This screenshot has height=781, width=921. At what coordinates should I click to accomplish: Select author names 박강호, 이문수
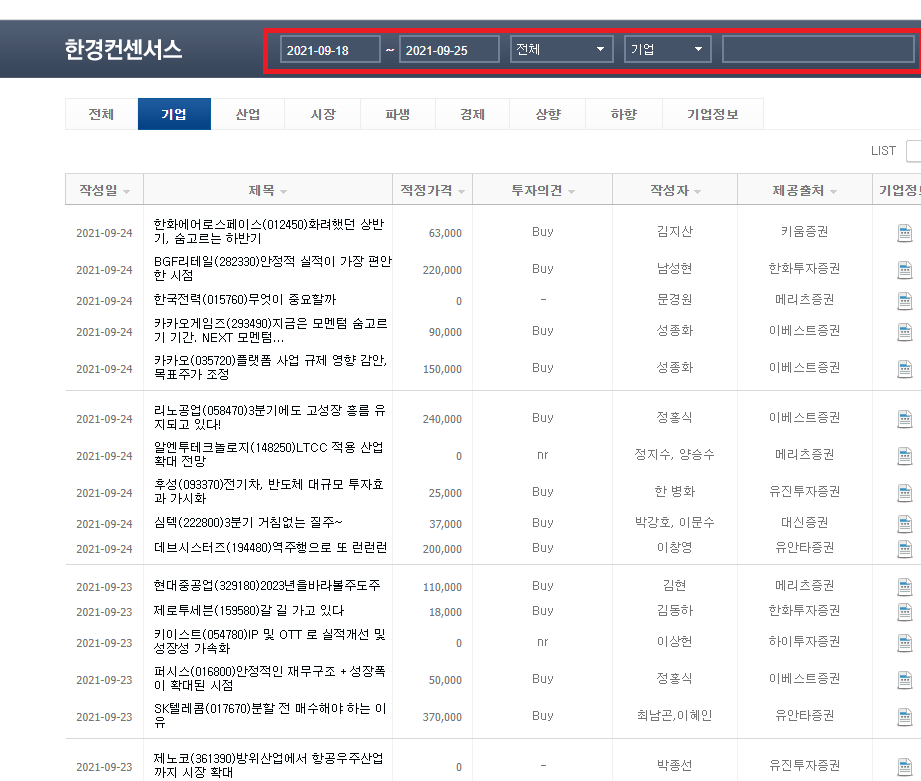[674, 522]
